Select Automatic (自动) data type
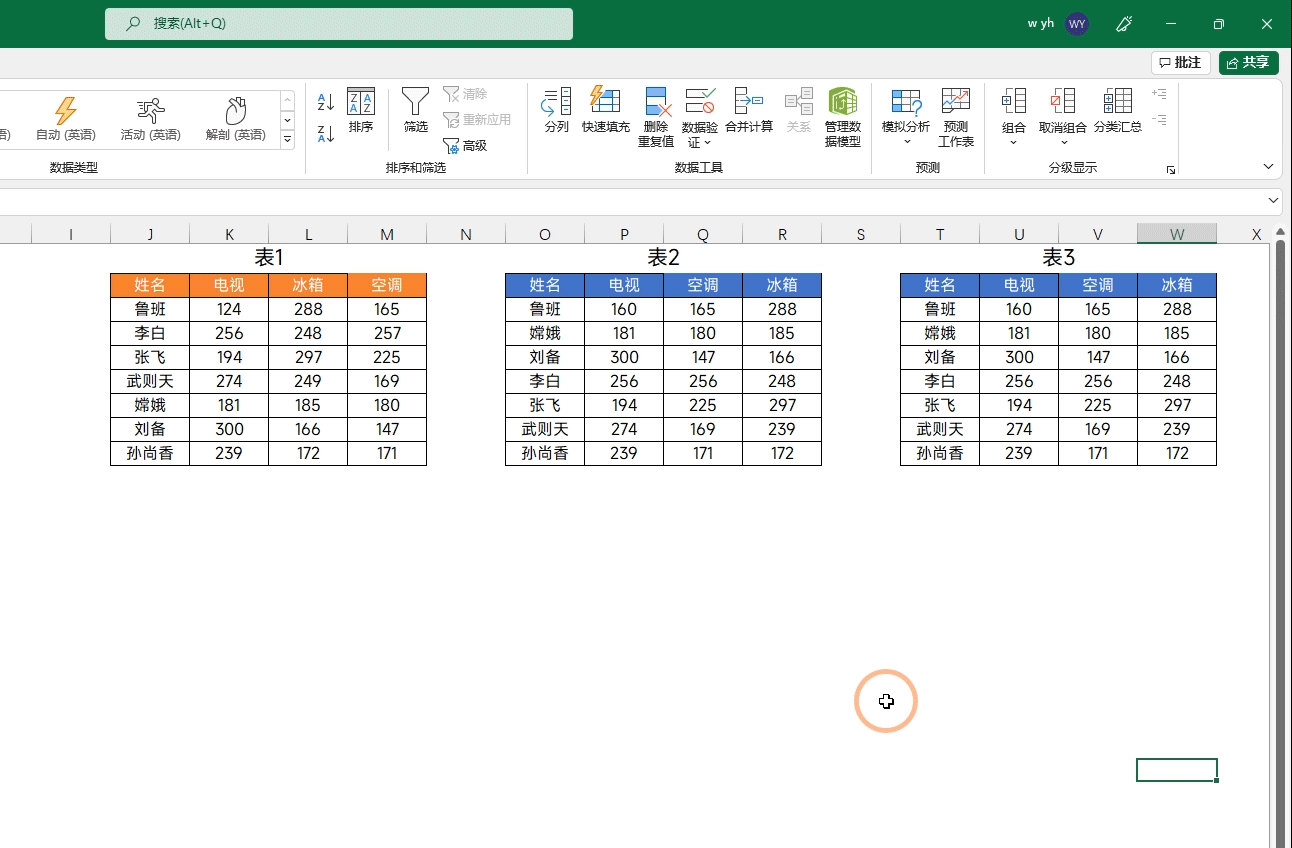The height and width of the screenshot is (848, 1292). (x=66, y=118)
